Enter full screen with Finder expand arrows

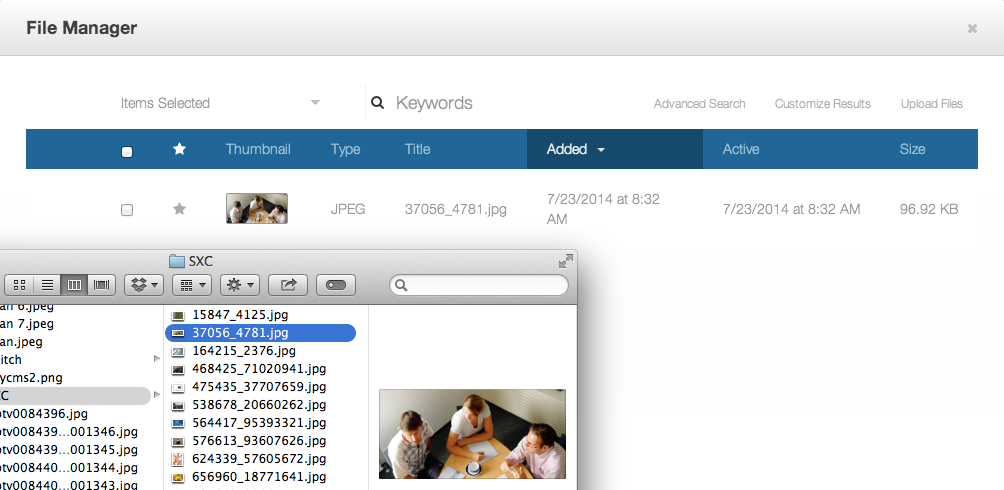pos(566,261)
